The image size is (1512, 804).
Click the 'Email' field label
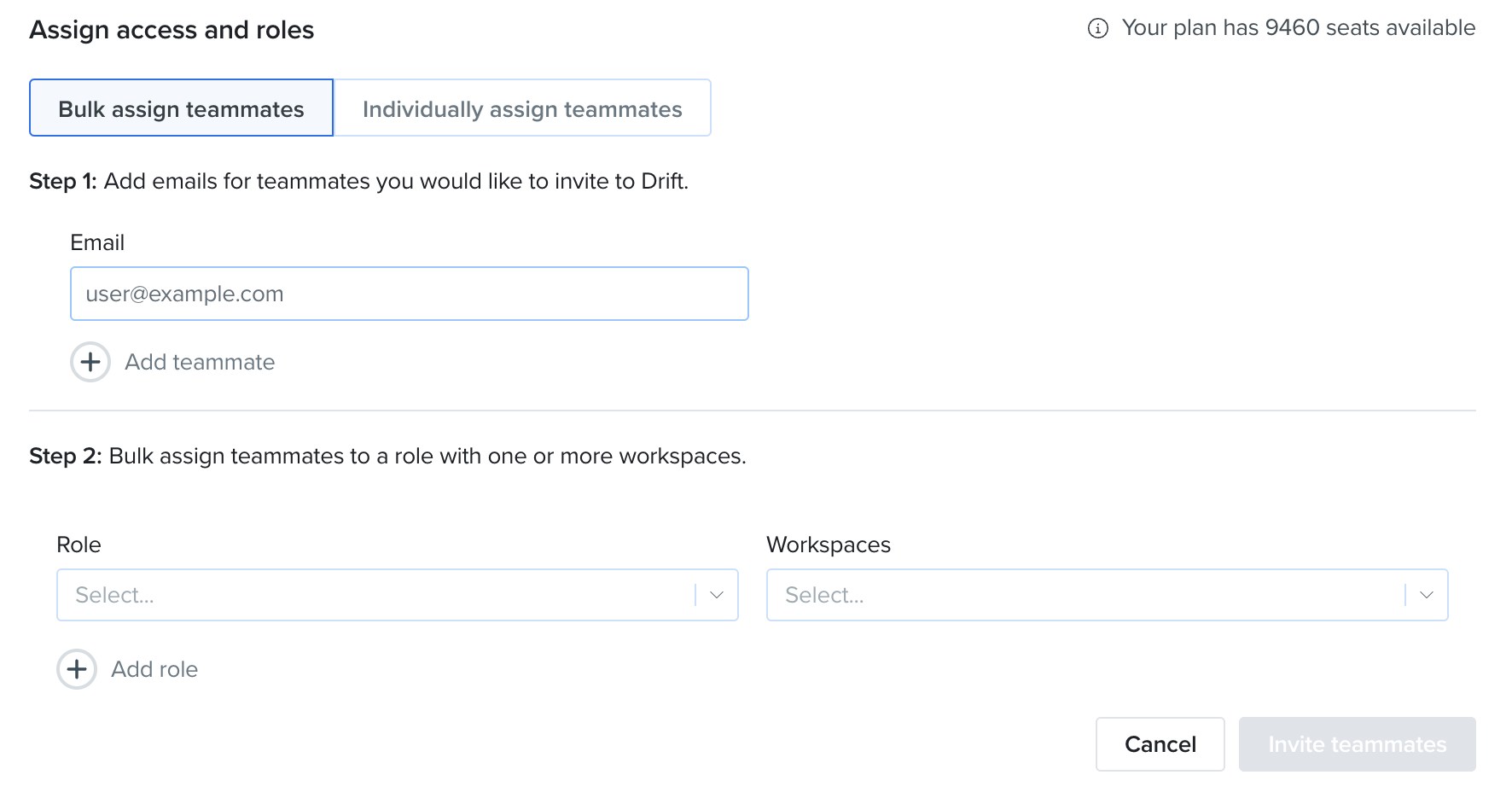pyautogui.click(x=97, y=242)
